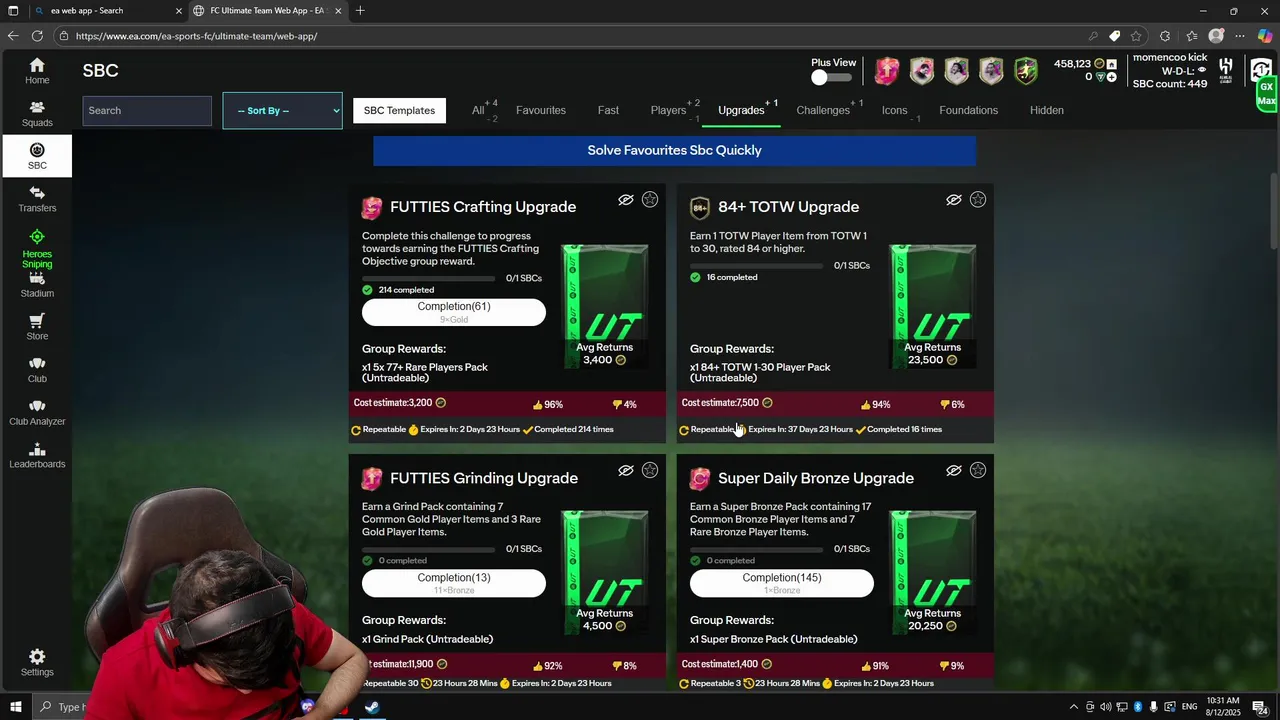
Task: Switch to the Players tab
Action: pos(668,110)
